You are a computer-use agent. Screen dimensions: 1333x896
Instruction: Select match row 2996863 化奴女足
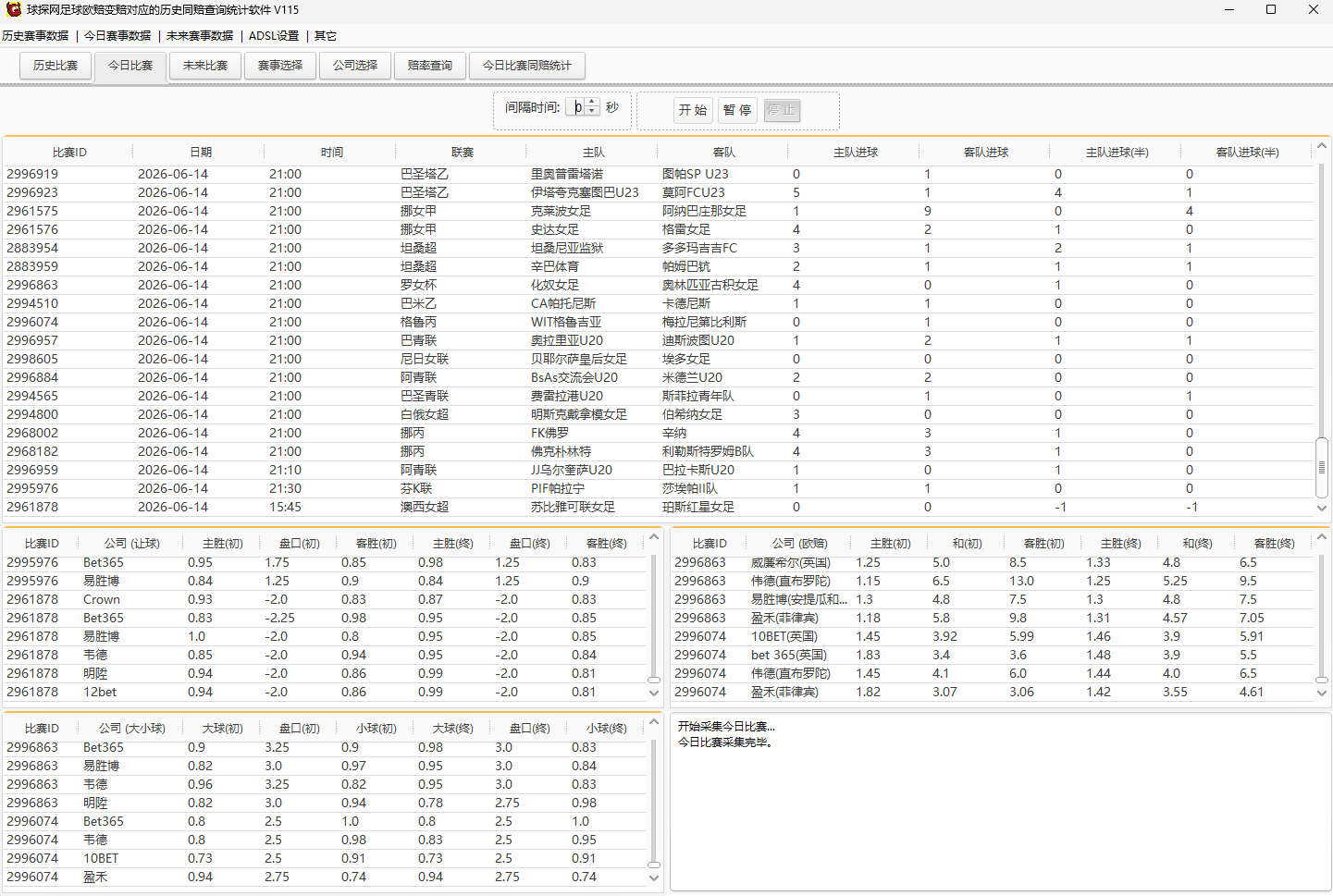[x=659, y=285]
